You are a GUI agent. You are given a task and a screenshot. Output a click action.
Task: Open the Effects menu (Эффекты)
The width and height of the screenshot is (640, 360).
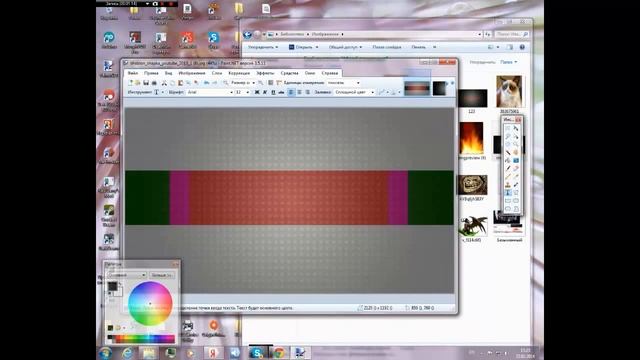(265, 73)
